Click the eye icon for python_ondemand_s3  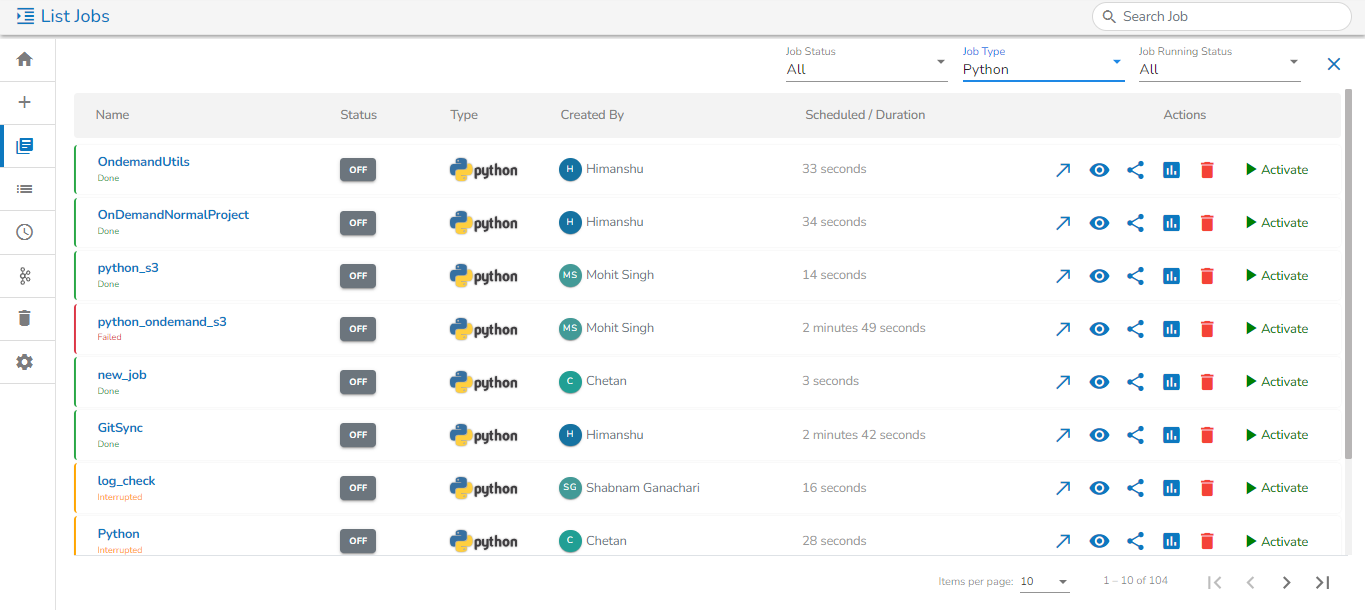tap(1099, 329)
